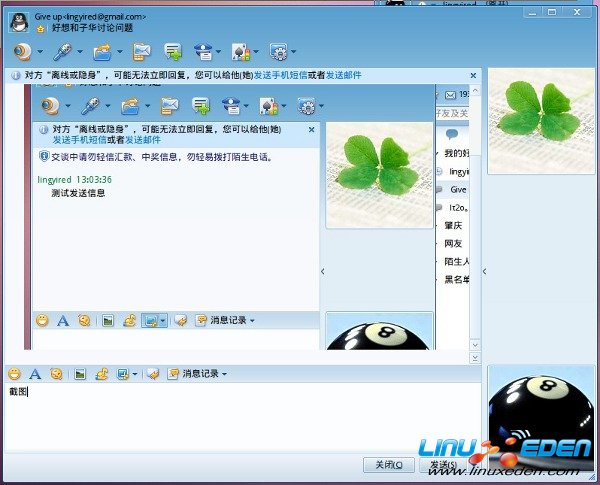Viewport: 600px width, 485px height.
Task: Open emoticon picker above the message input
Action: pyautogui.click(x=14, y=374)
